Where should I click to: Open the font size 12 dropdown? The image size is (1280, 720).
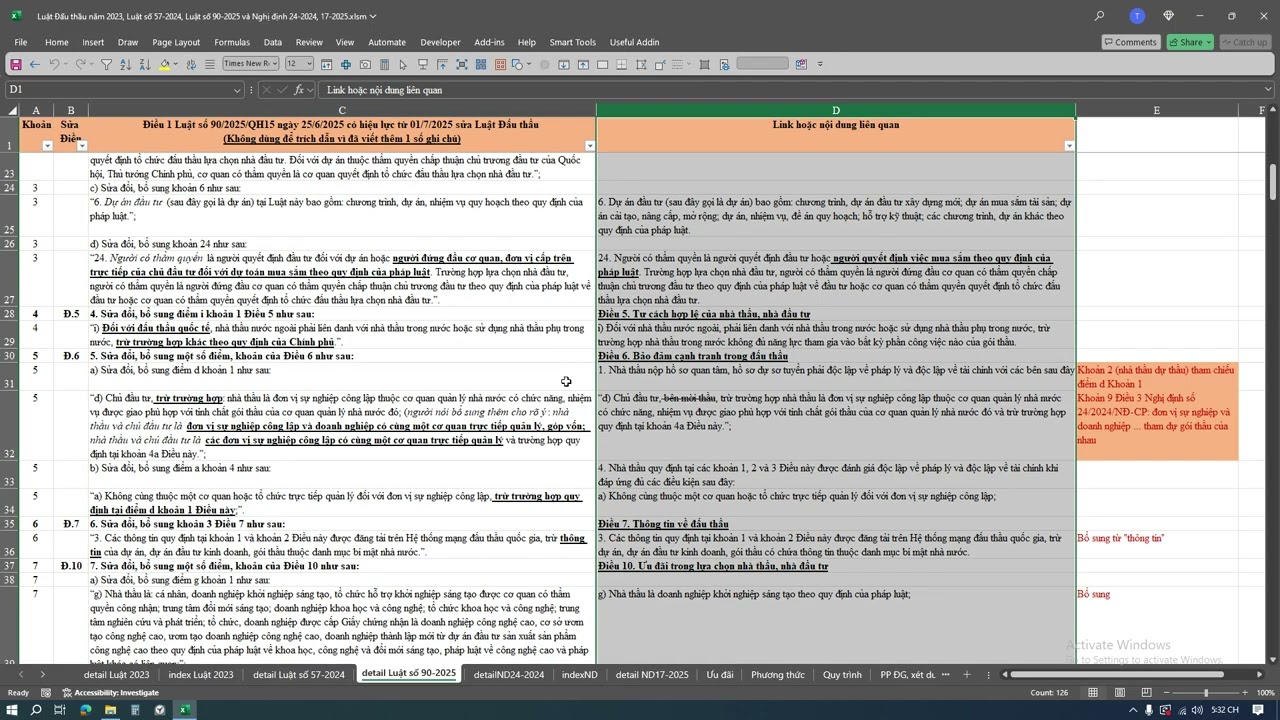tap(310, 64)
